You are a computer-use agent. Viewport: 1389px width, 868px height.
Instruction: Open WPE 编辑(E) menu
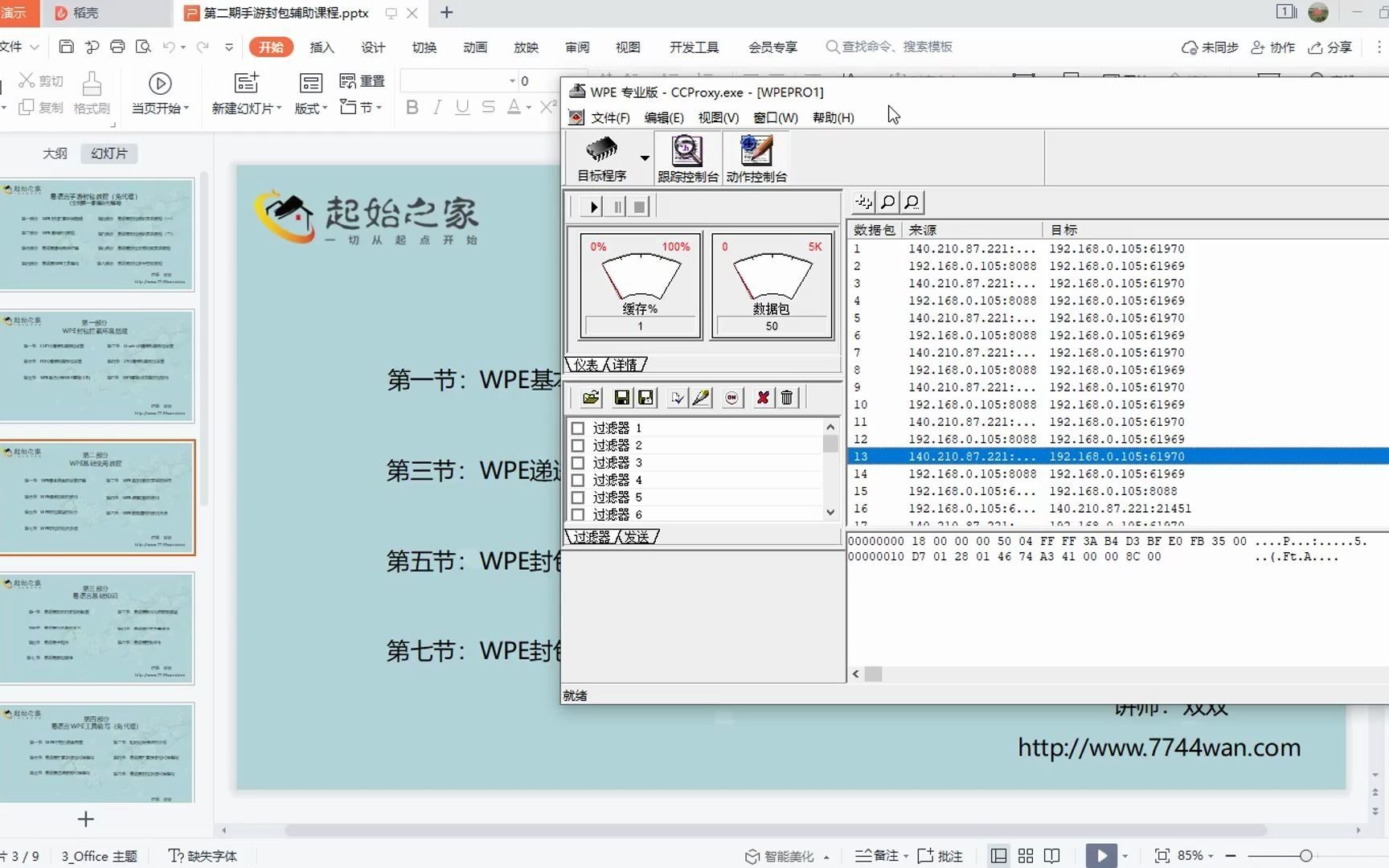point(664,117)
